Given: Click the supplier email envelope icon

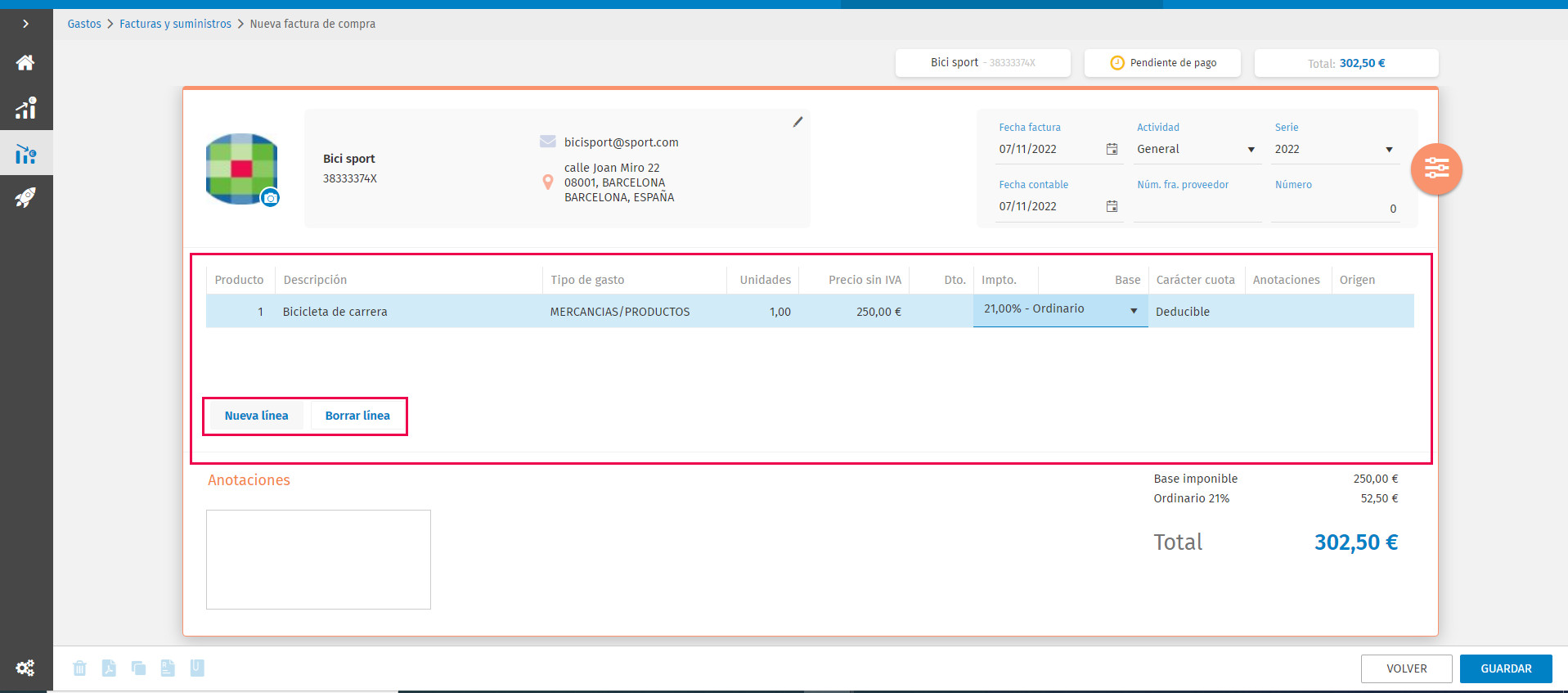Looking at the screenshot, I should (548, 142).
